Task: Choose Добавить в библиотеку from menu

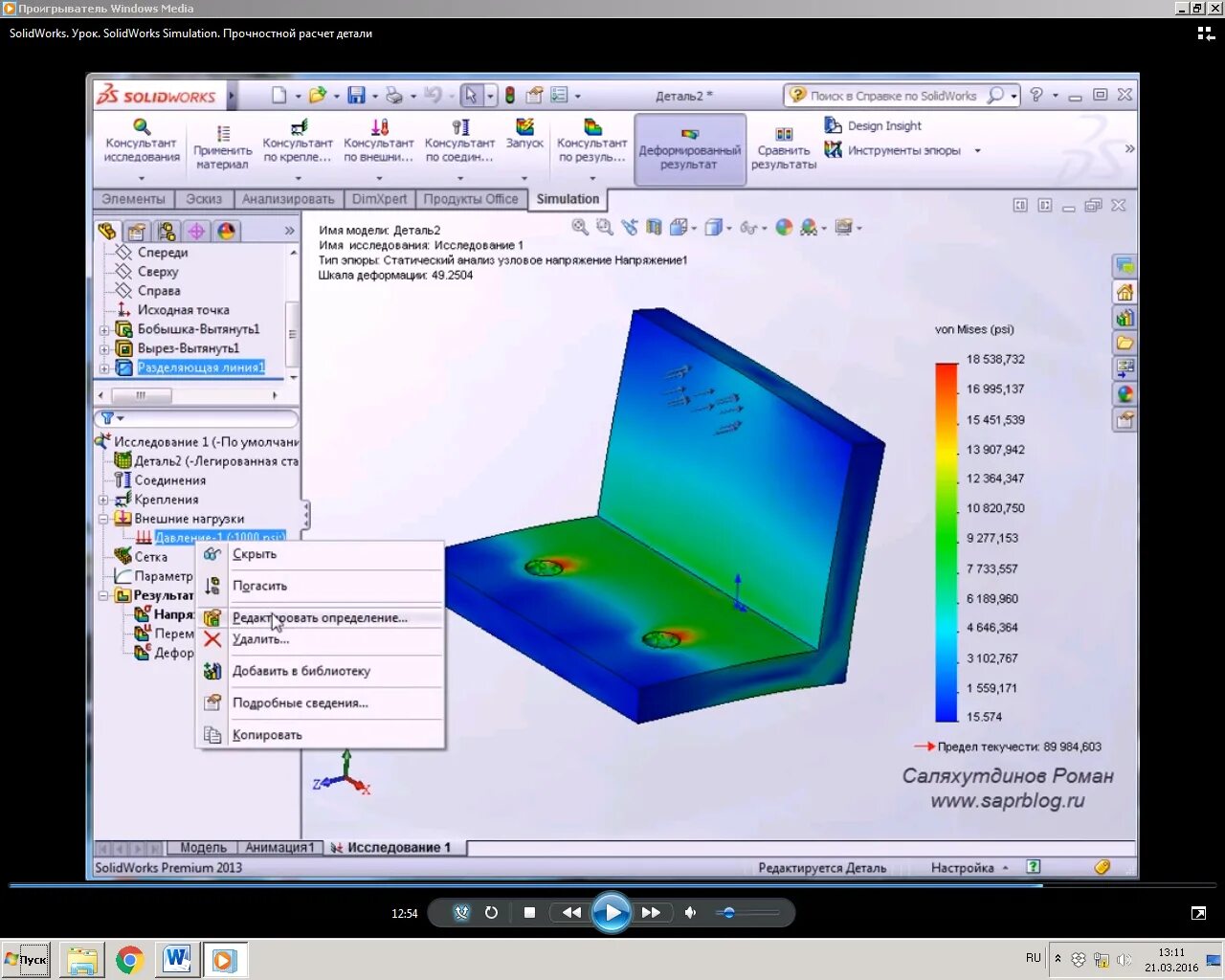Action: [x=320, y=671]
